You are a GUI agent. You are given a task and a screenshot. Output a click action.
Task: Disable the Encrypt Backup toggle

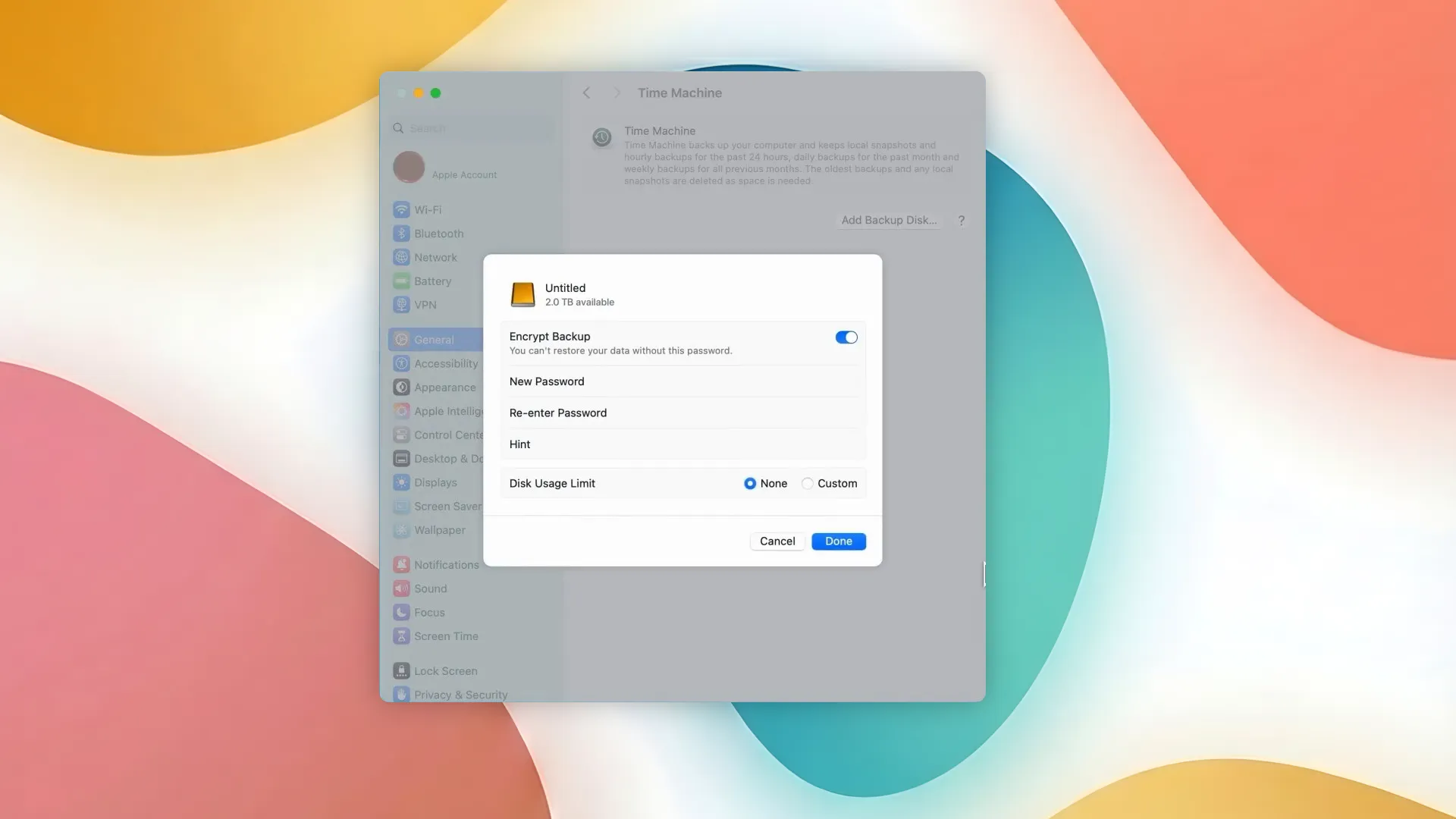pos(846,337)
